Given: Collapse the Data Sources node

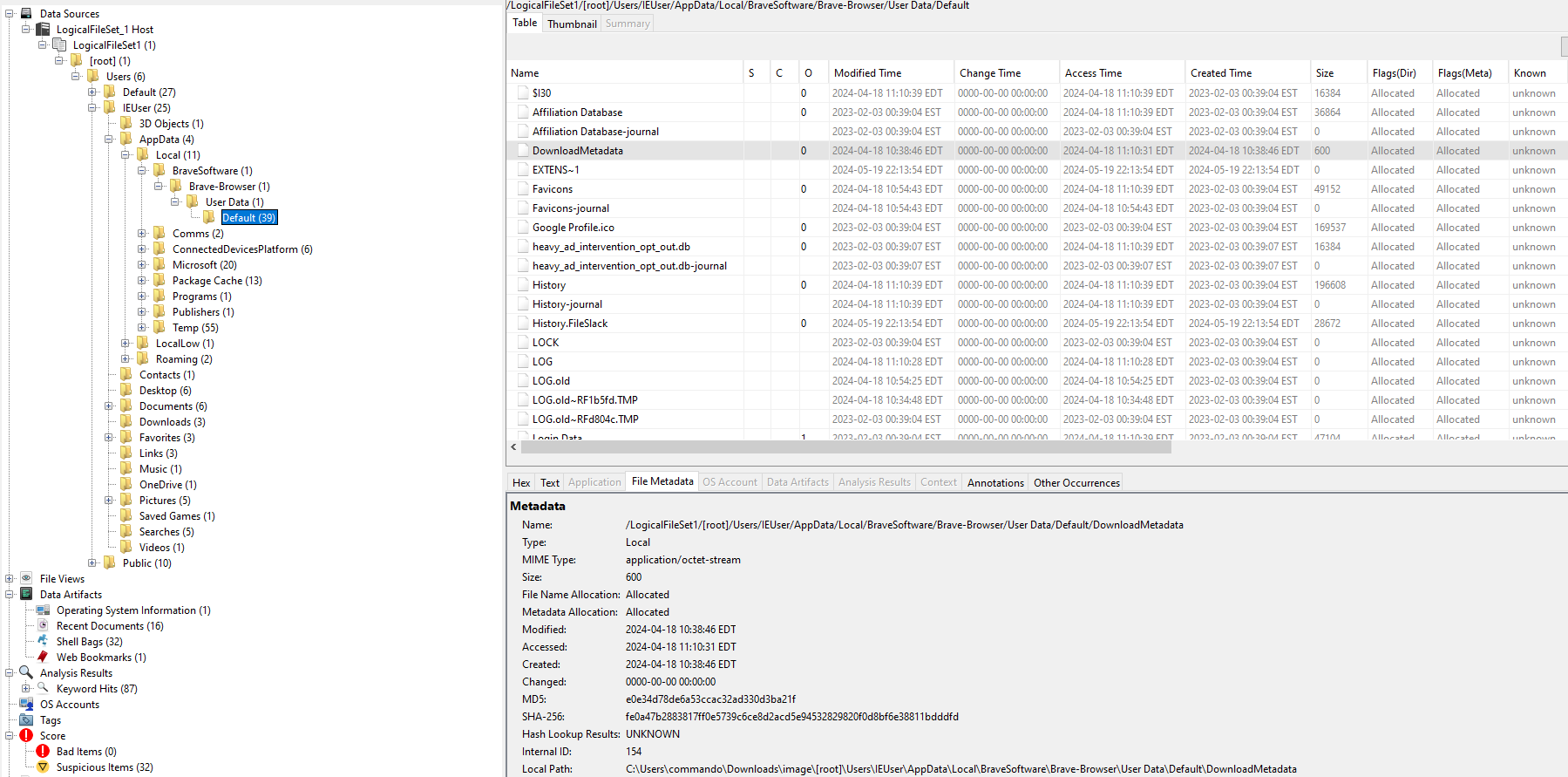Looking at the screenshot, I should click(10, 13).
